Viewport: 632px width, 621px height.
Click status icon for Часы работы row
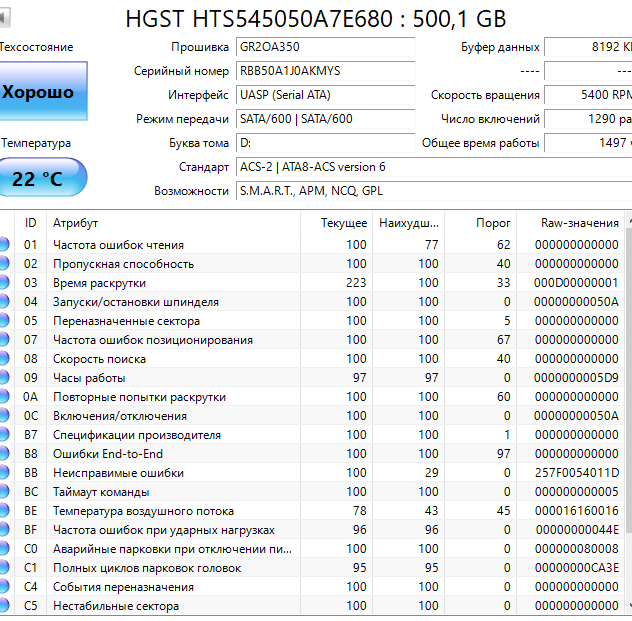[4, 378]
